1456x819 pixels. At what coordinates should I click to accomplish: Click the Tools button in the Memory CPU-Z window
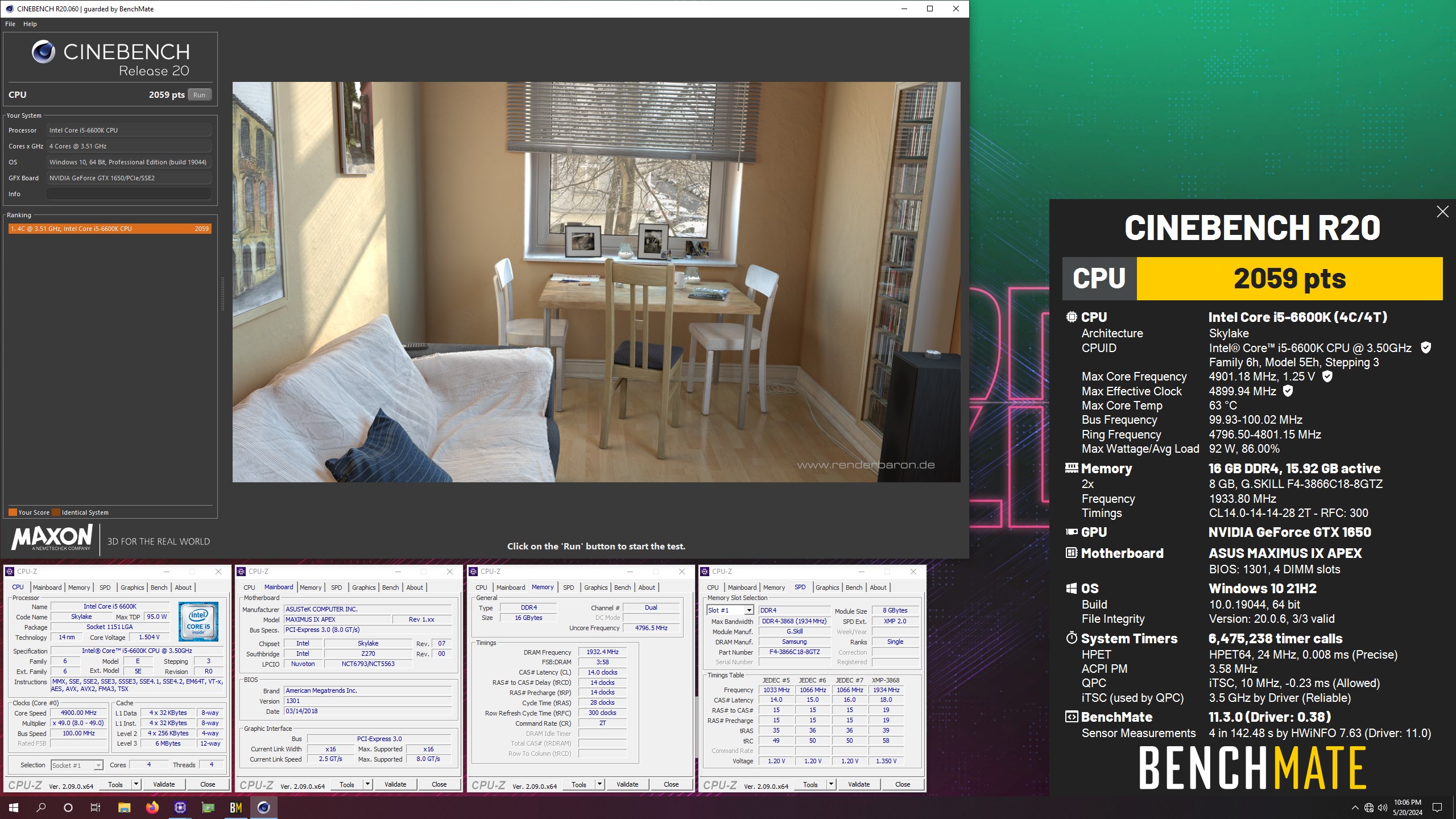(x=579, y=784)
